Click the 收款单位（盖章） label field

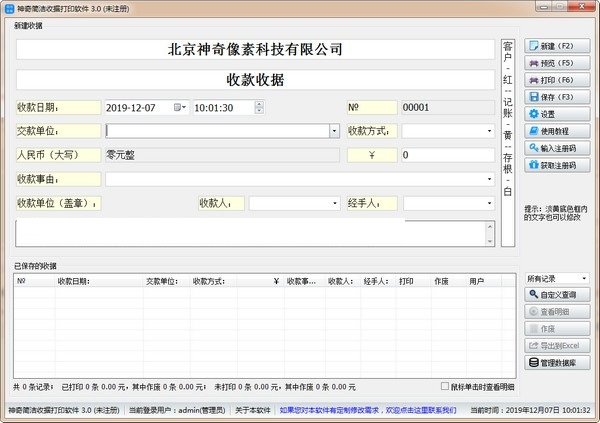[59, 203]
